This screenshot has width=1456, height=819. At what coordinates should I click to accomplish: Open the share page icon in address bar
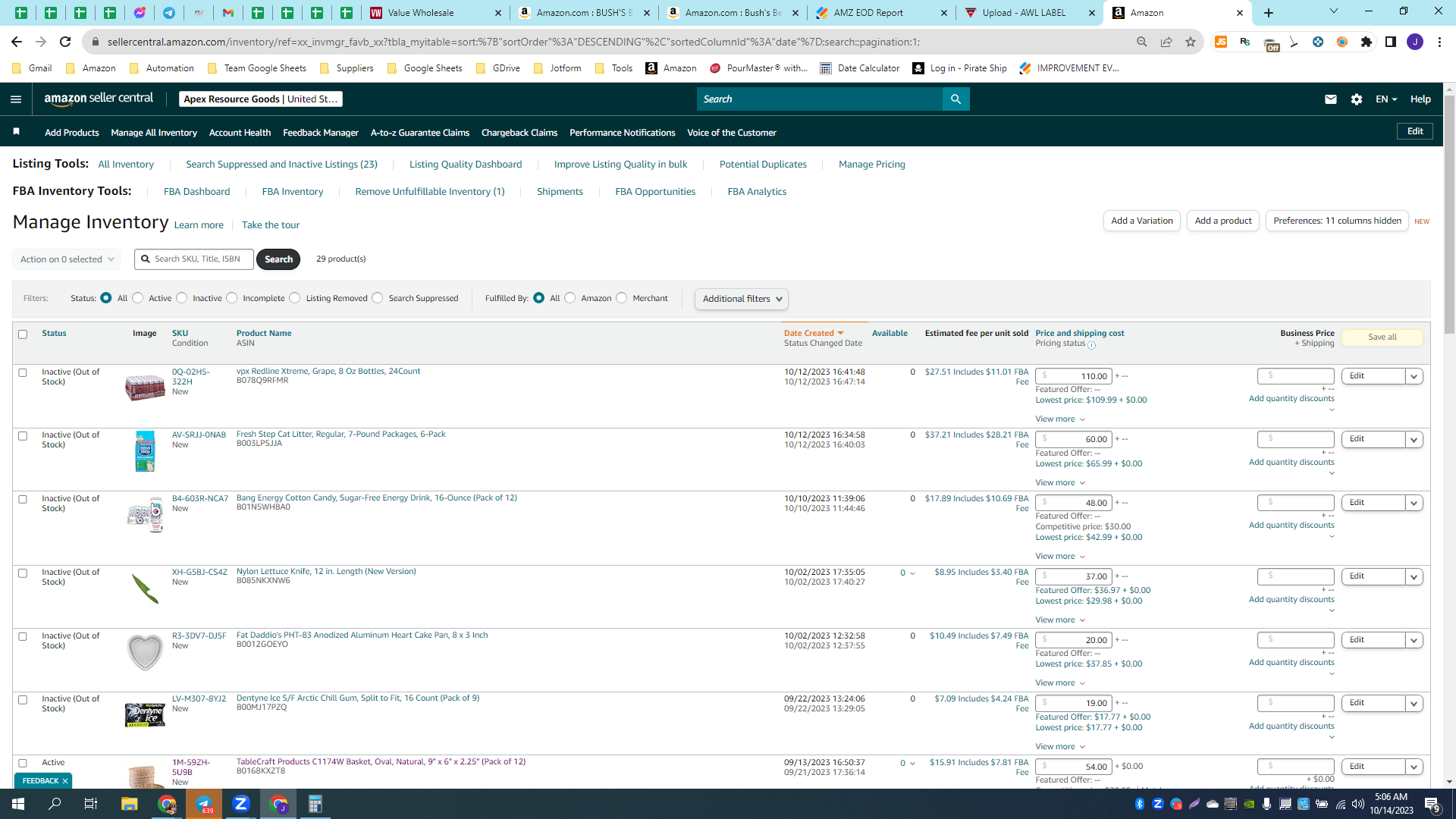coord(1166,42)
